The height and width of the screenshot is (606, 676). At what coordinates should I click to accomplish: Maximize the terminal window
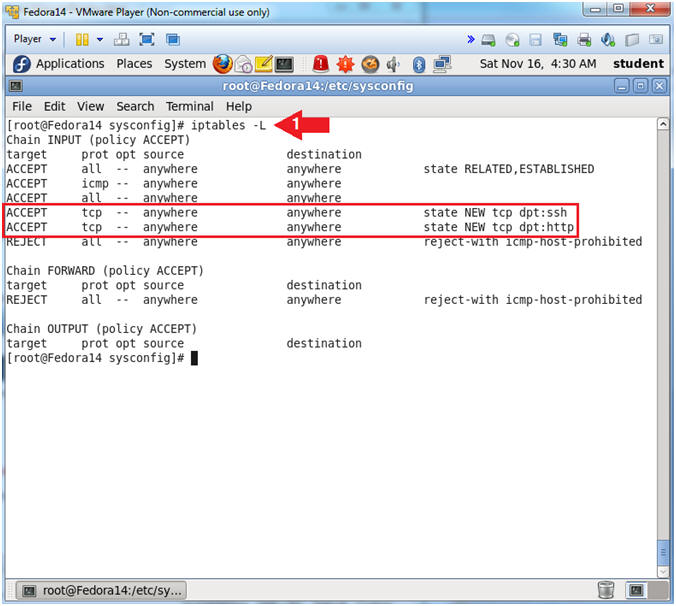(x=640, y=86)
